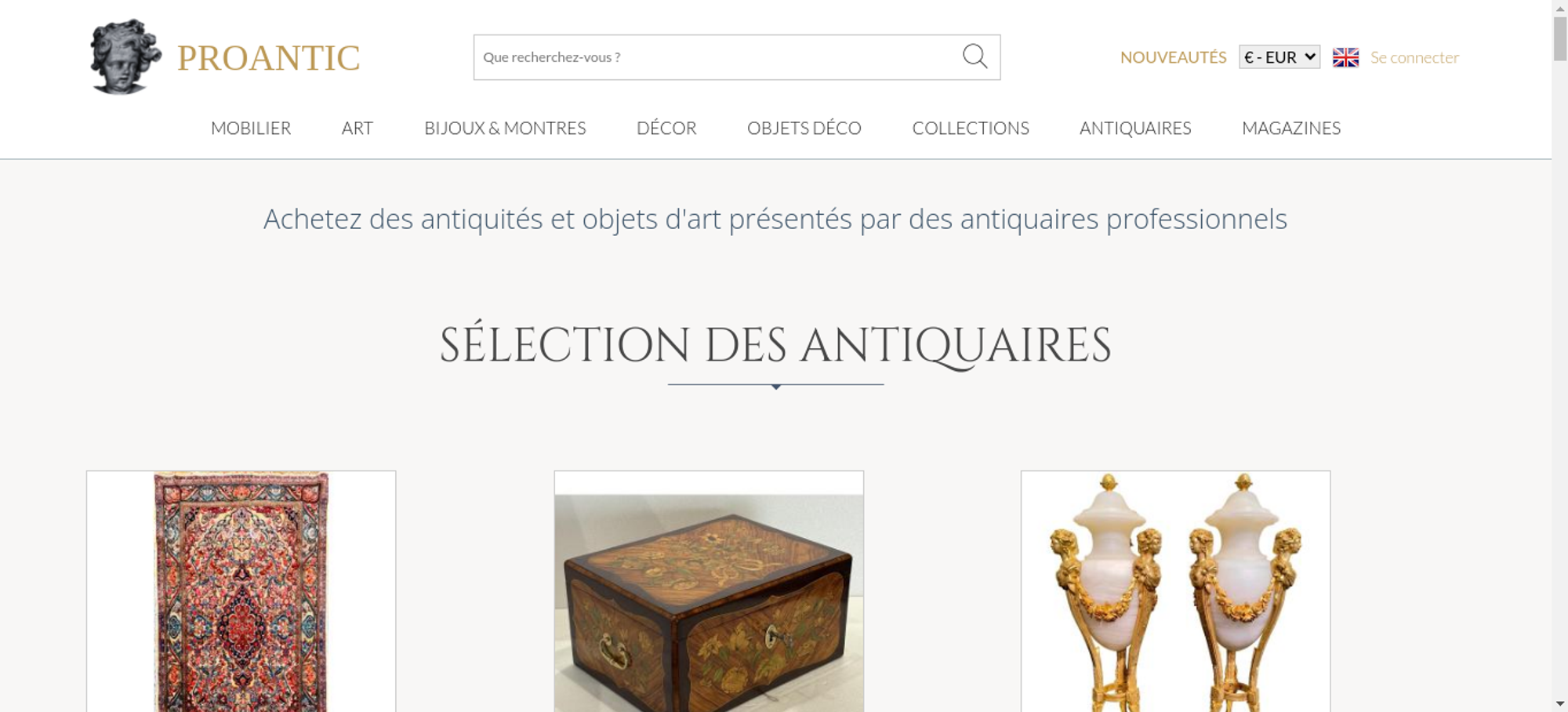Click the NOUVEAUTÉS link
The image size is (1568, 712).
point(1173,57)
